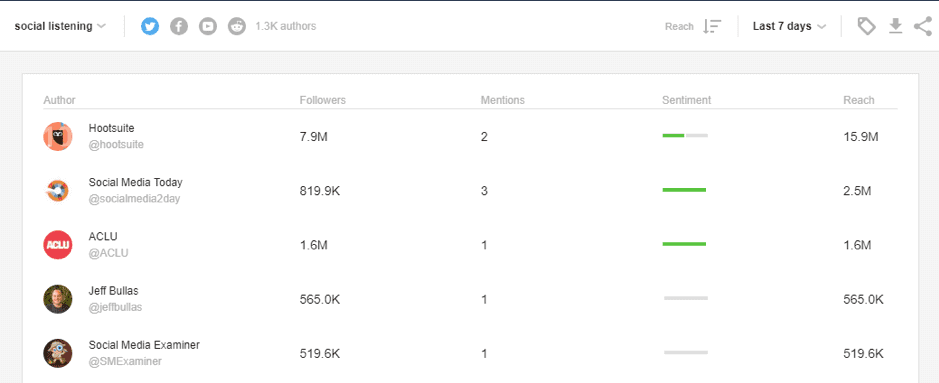The height and width of the screenshot is (383, 939).
Task: Open the tag icon
Action: point(867,26)
